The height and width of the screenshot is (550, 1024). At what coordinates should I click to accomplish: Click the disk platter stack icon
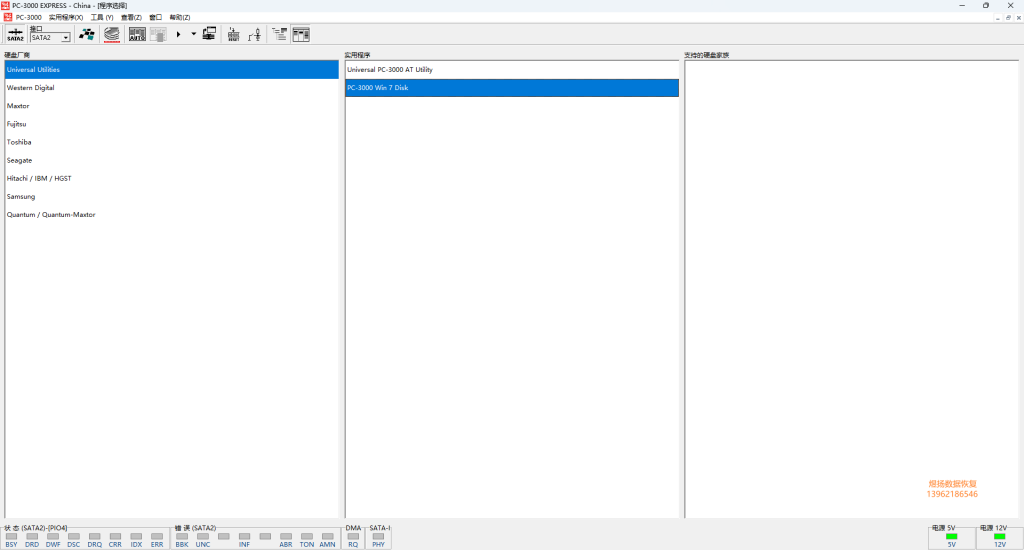tap(112, 35)
